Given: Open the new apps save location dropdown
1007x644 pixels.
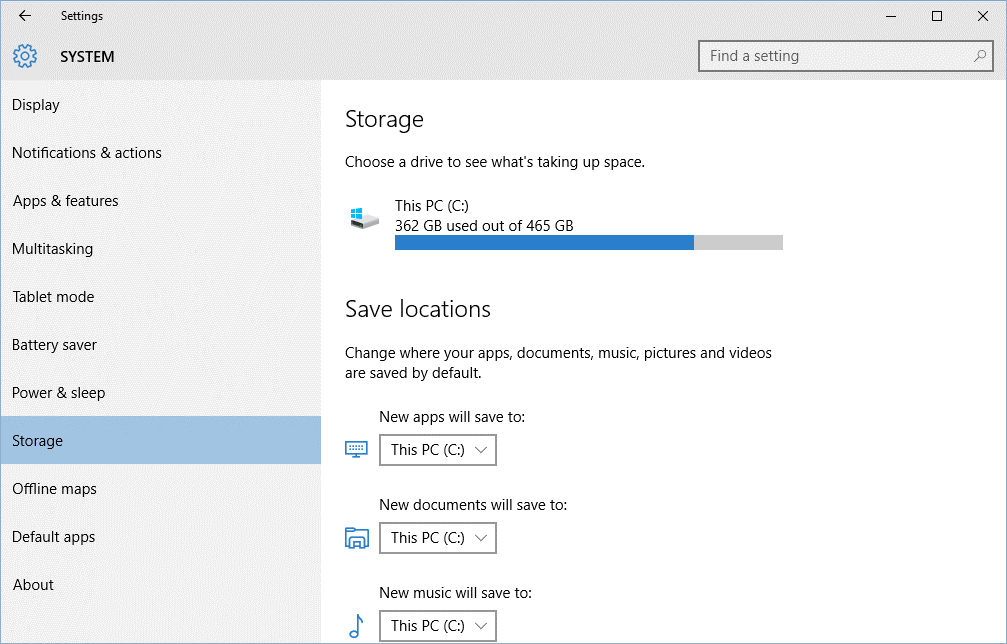Looking at the screenshot, I should 438,450.
